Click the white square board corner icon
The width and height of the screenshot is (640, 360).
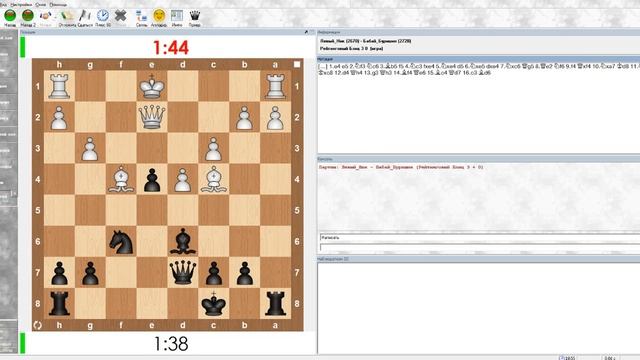[297, 64]
